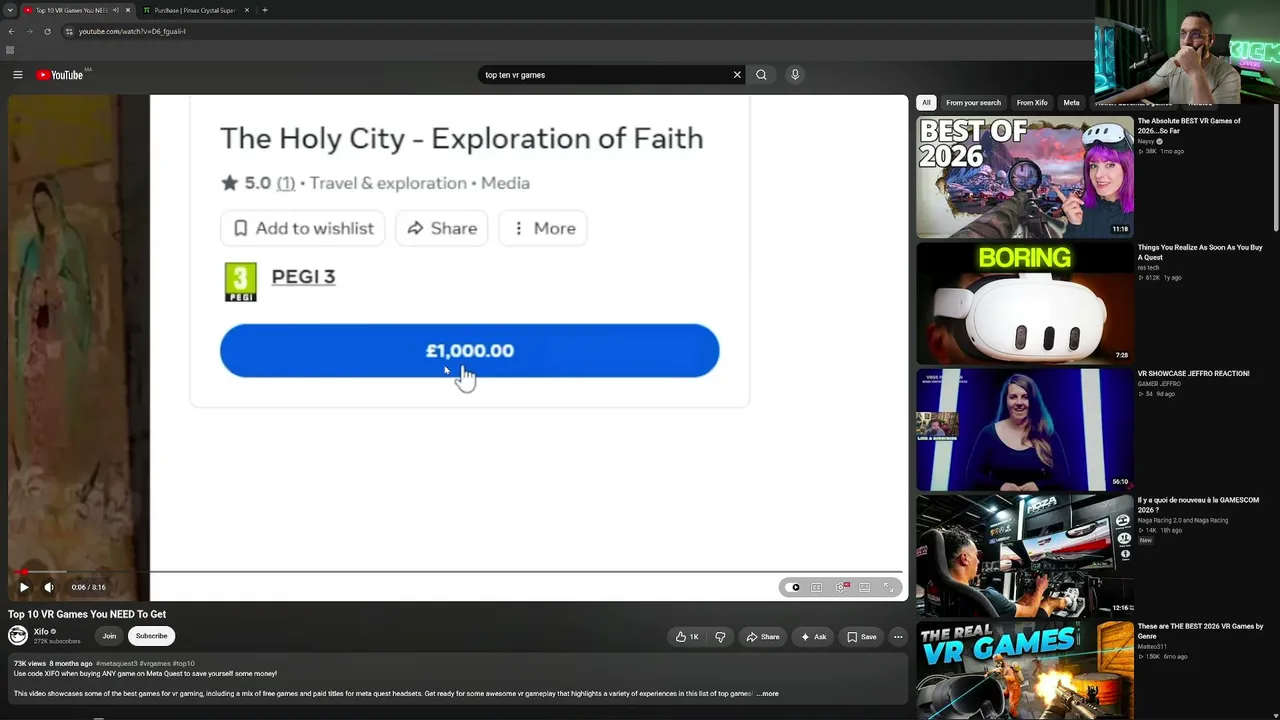Open the #vrgames hashtag
The image size is (1280, 720).
(x=155, y=664)
